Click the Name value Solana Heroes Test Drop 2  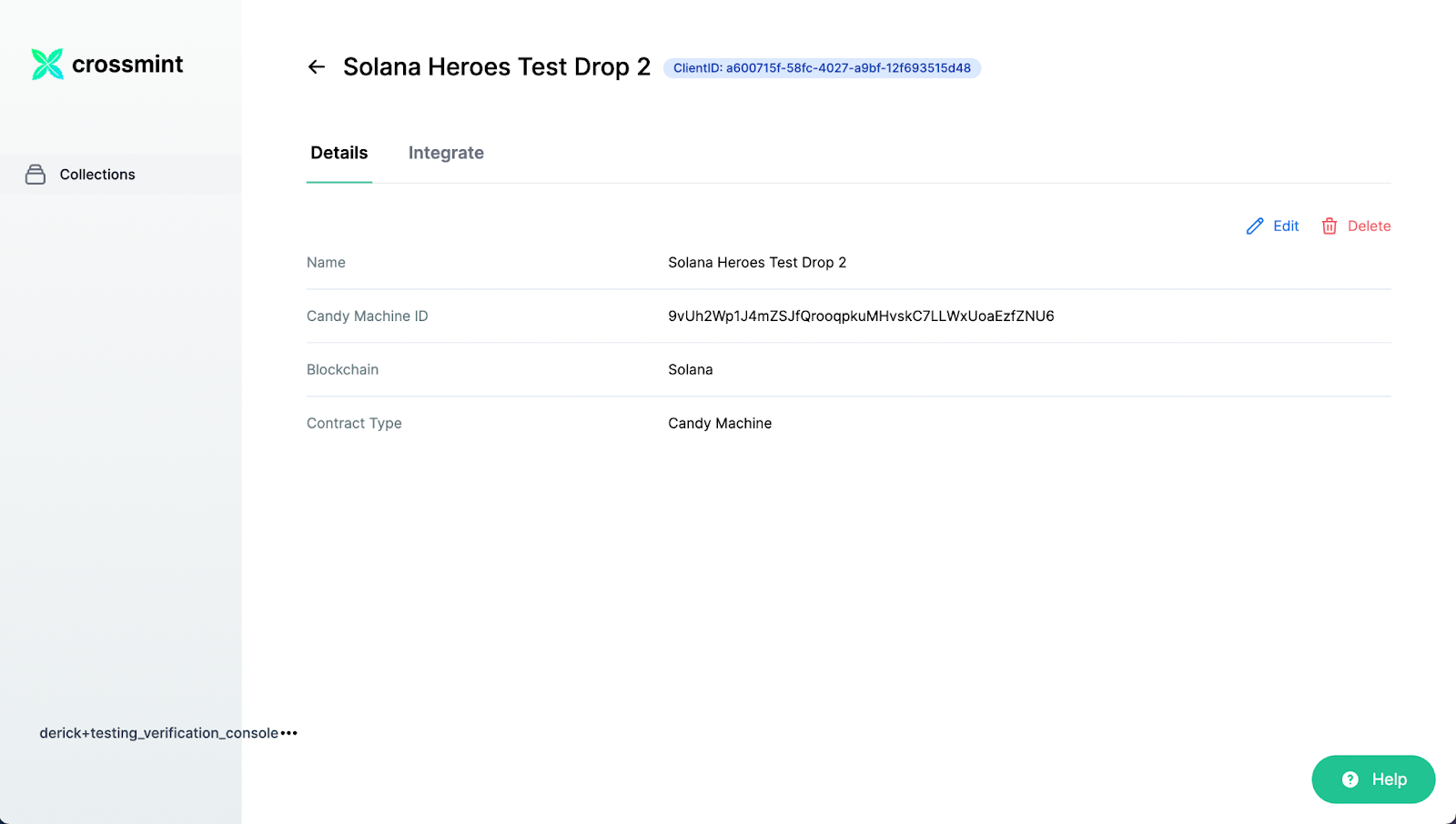tap(757, 263)
